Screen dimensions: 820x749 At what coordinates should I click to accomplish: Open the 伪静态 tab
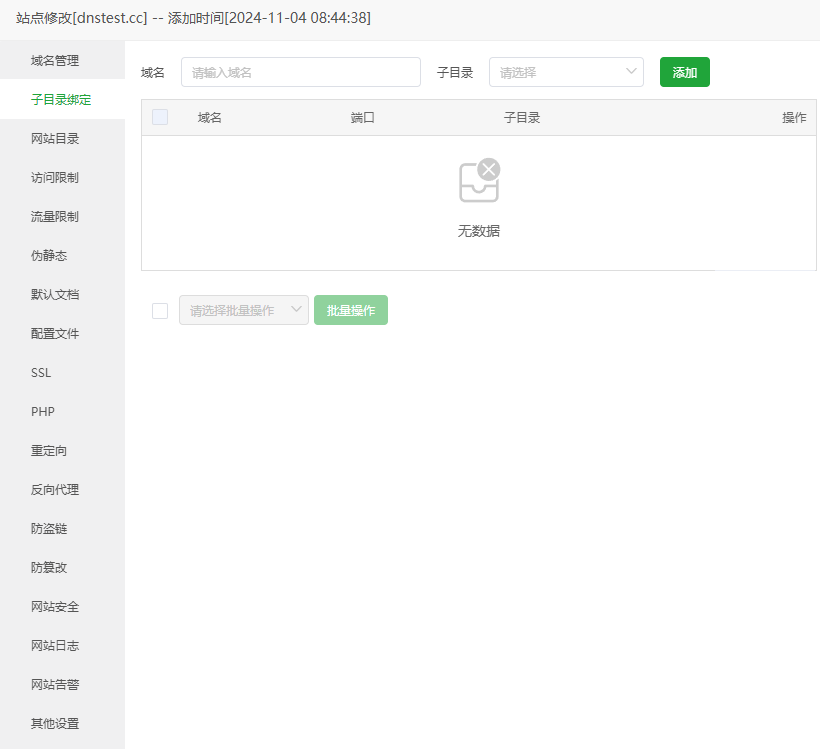point(49,256)
